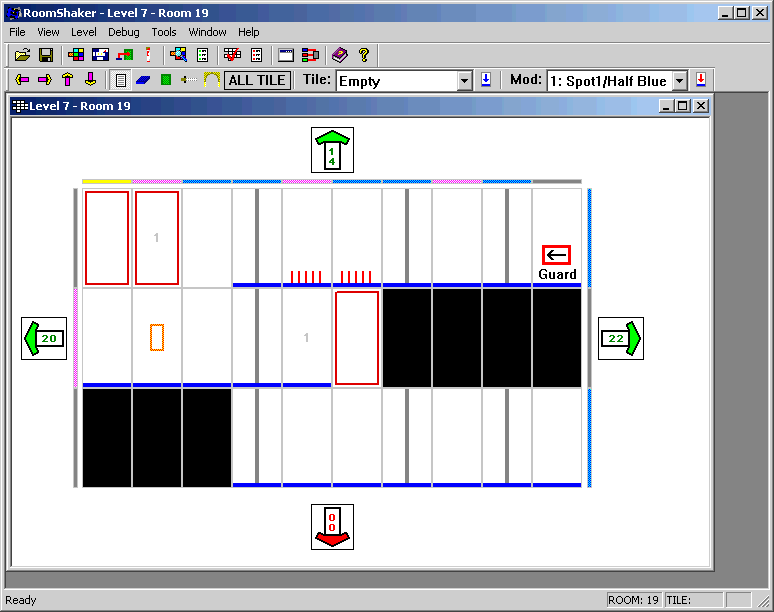774x612 pixels.
Task: Toggle the blue parallelogram toolbar button
Action: pyautogui.click(x=143, y=80)
